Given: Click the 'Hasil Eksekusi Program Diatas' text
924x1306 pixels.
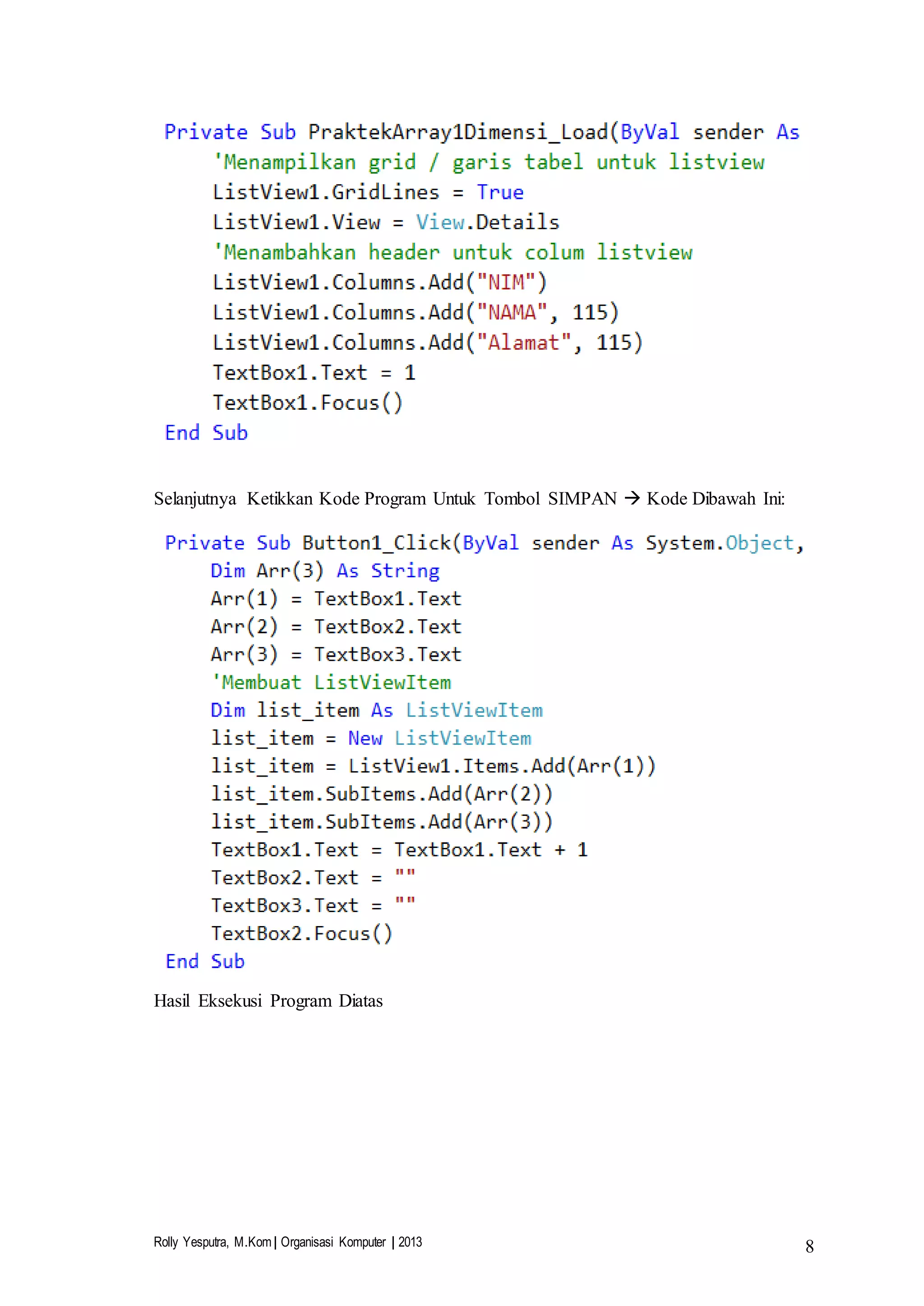Looking at the screenshot, I should pos(268,1000).
